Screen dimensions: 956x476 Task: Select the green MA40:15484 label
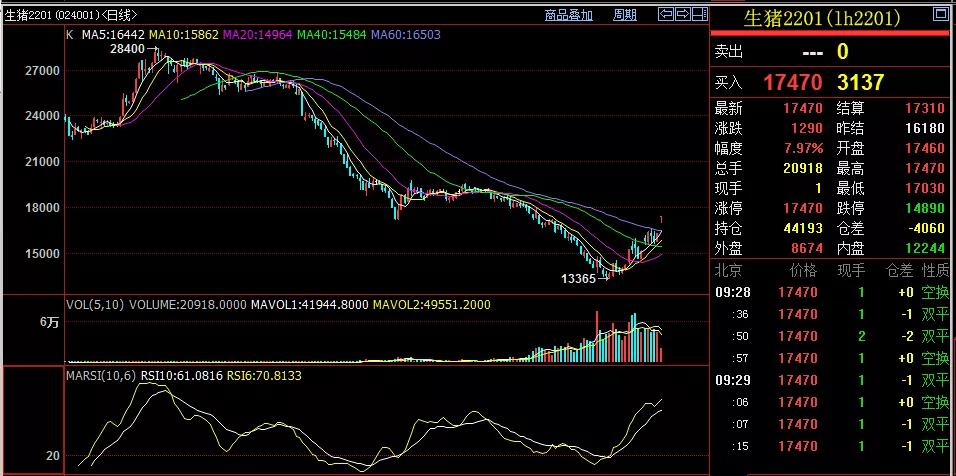tap(332, 34)
